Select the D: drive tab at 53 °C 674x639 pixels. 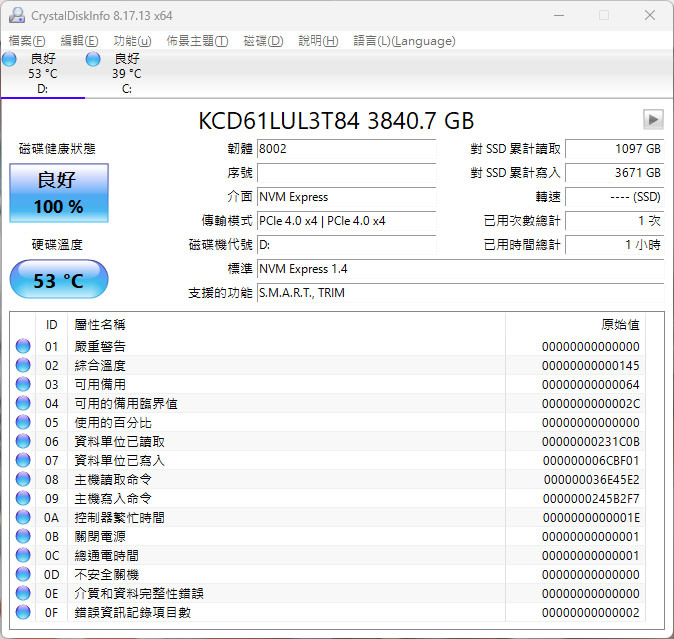click(x=43, y=73)
